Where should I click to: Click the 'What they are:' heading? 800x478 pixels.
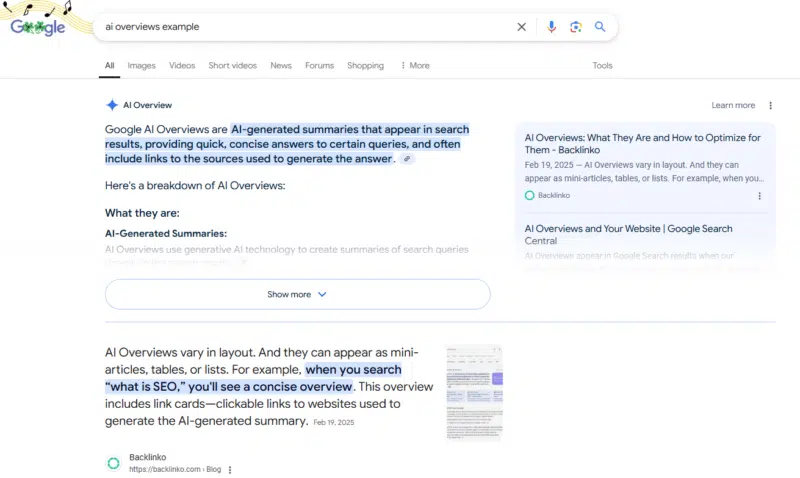pyautogui.click(x=142, y=213)
